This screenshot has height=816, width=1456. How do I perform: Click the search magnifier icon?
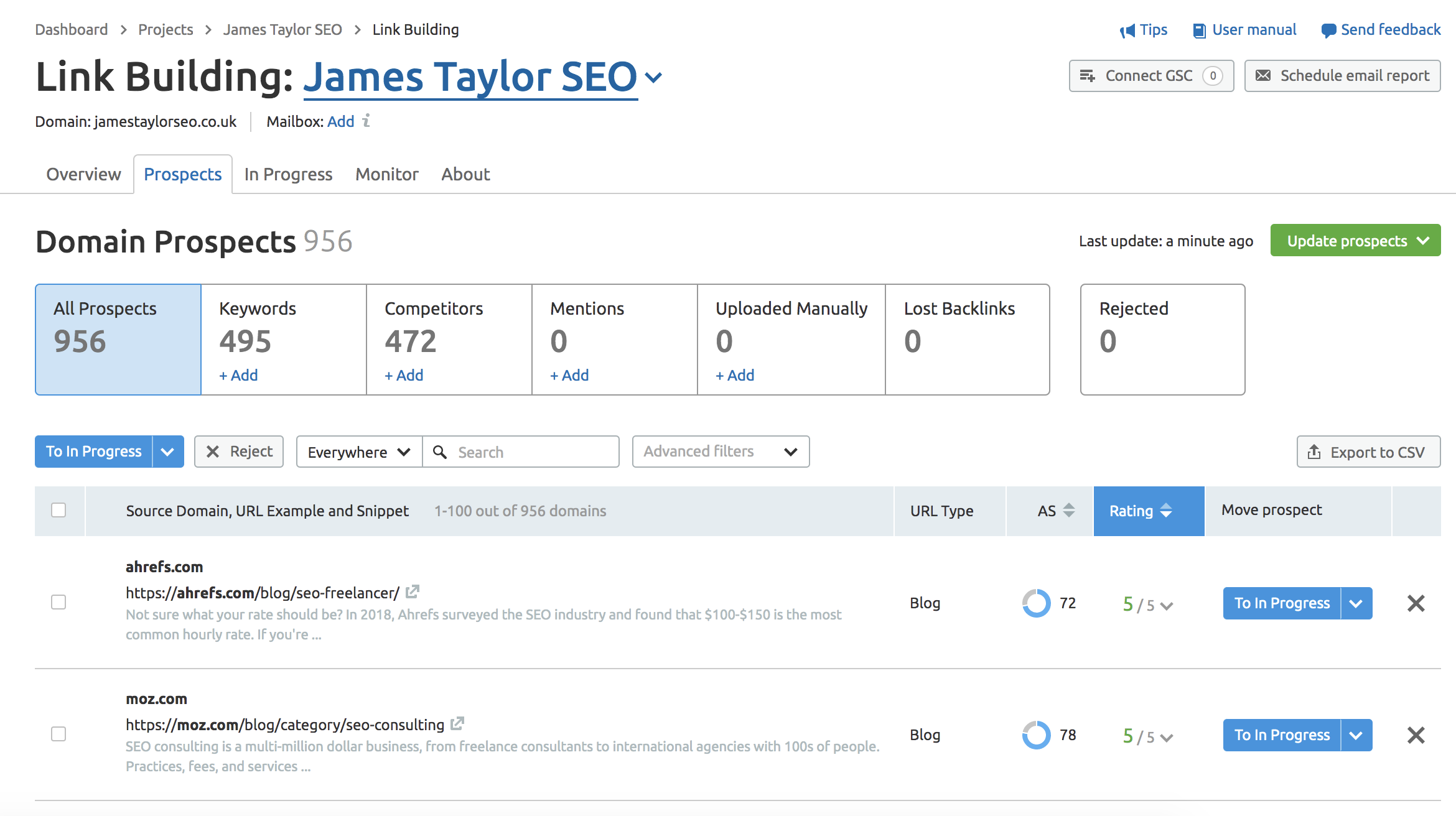pyautogui.click(x=440, y=452)
